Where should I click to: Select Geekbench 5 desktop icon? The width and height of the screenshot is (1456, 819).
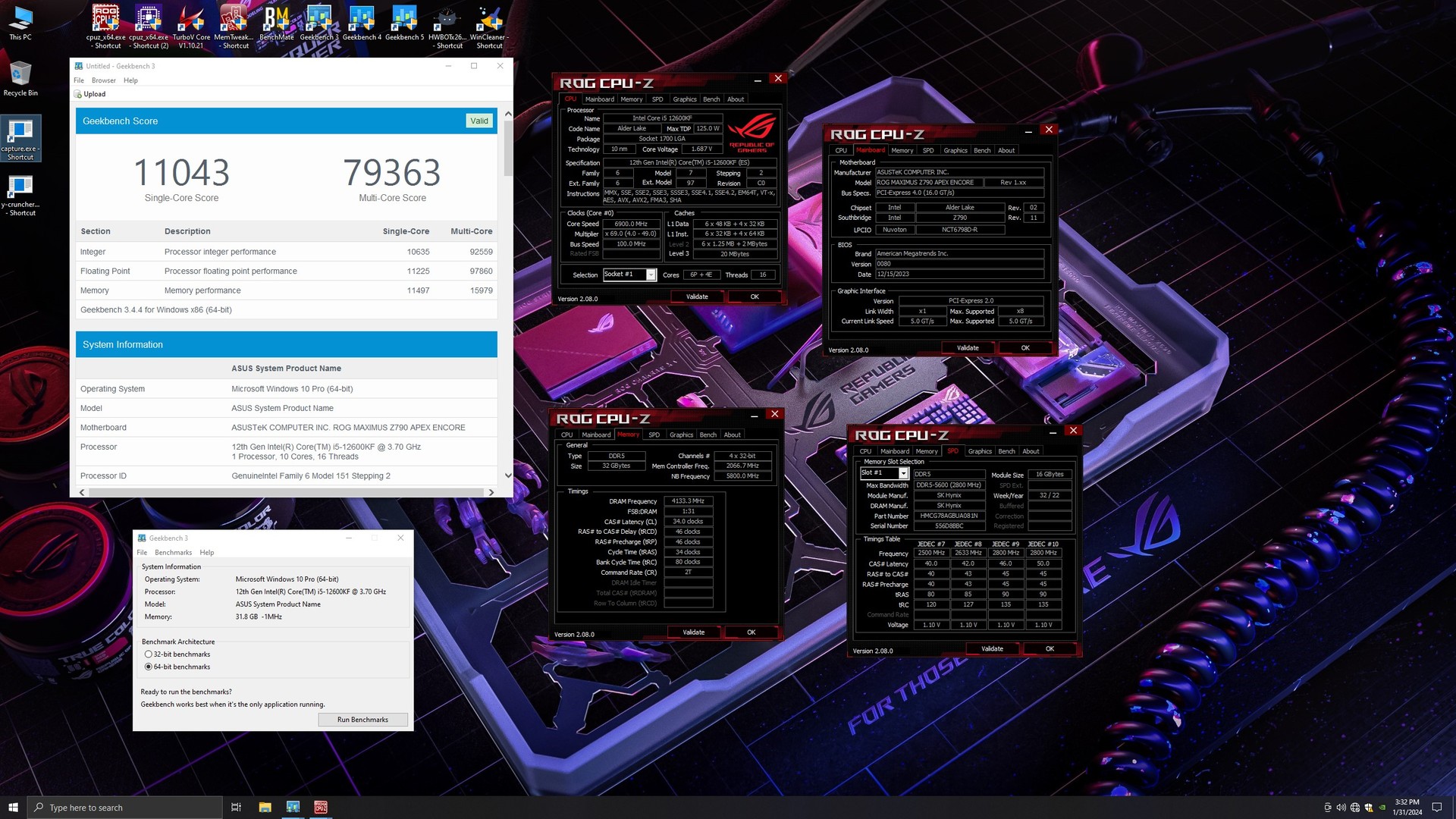coord(404,23)
